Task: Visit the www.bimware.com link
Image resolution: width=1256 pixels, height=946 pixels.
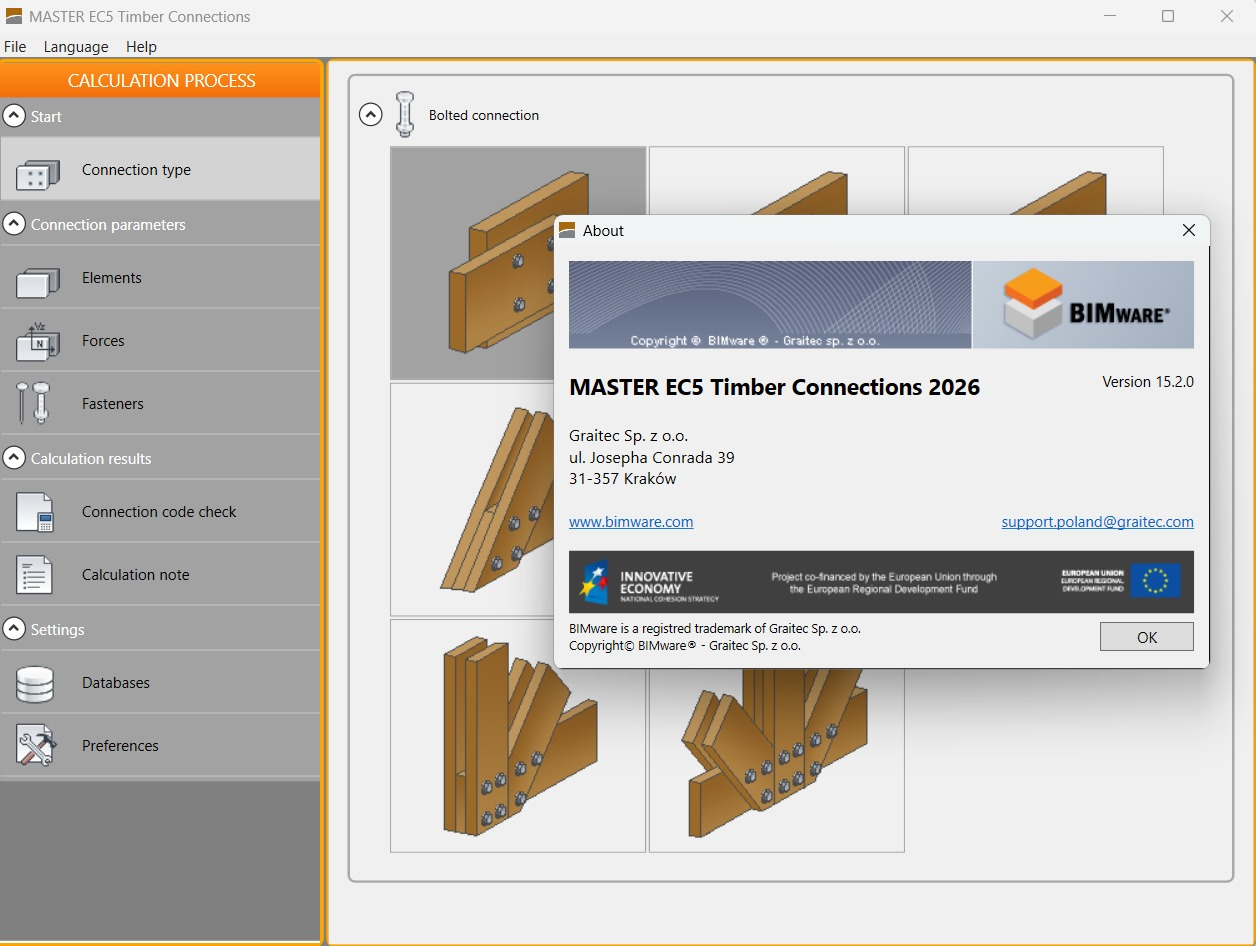Action: click(x=631, y=521)
